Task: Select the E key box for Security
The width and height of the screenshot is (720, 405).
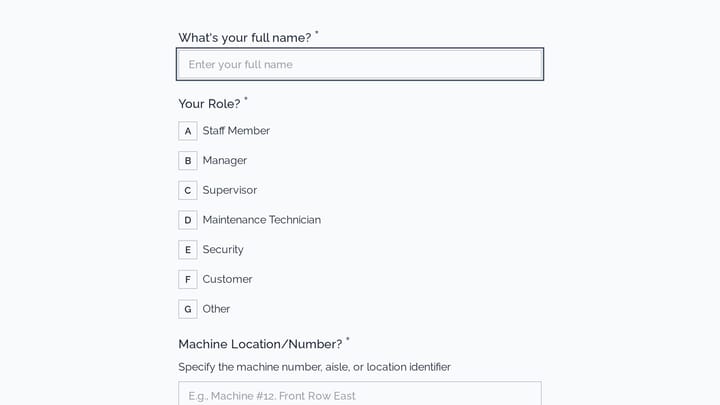Action: click(x=188, y=250)
